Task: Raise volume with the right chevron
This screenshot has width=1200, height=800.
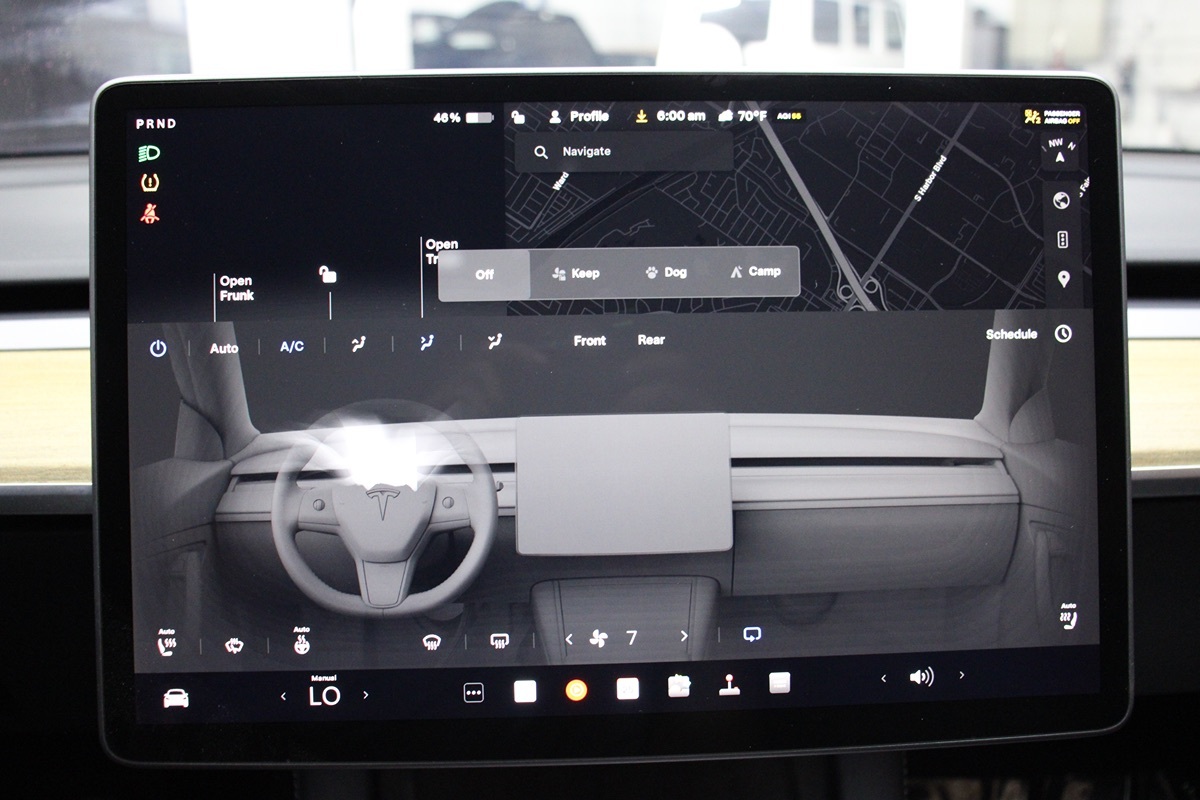Action: [962, 676]
